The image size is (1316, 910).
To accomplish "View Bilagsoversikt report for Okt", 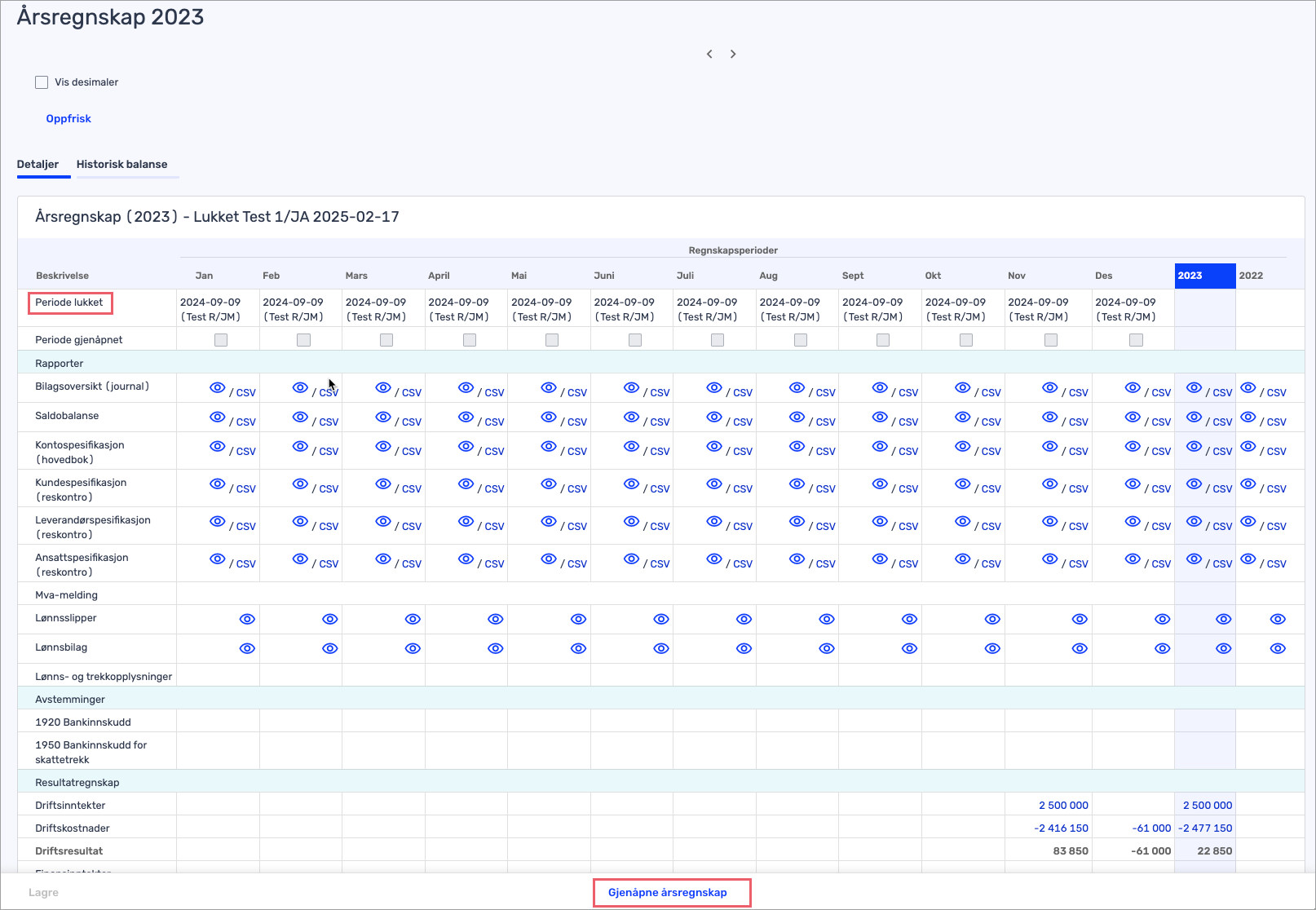I will click(963, 388).
